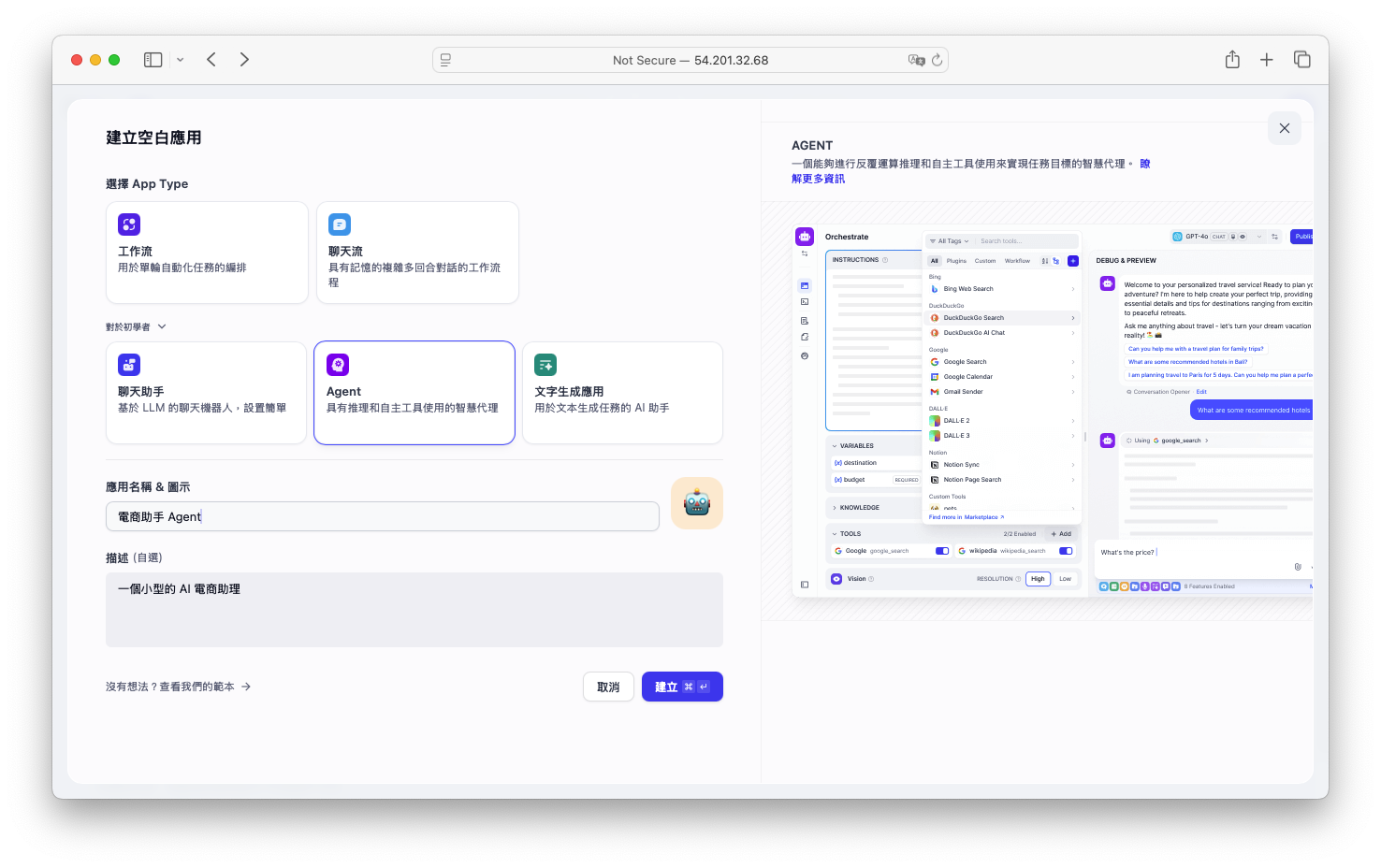Click the 應用名稱 input field

point(382,516)
